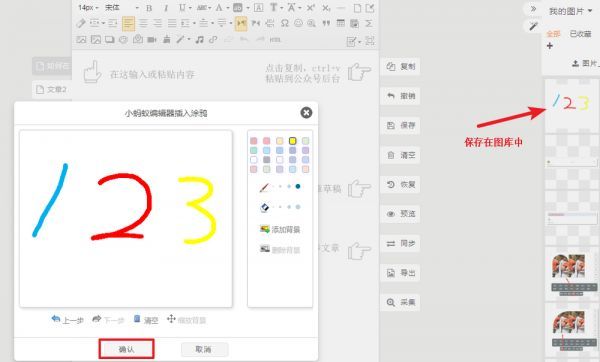Screen dimensions: 600x362
Task: Insert special character with the Omega icon
Action: click(x=284, y=23)
